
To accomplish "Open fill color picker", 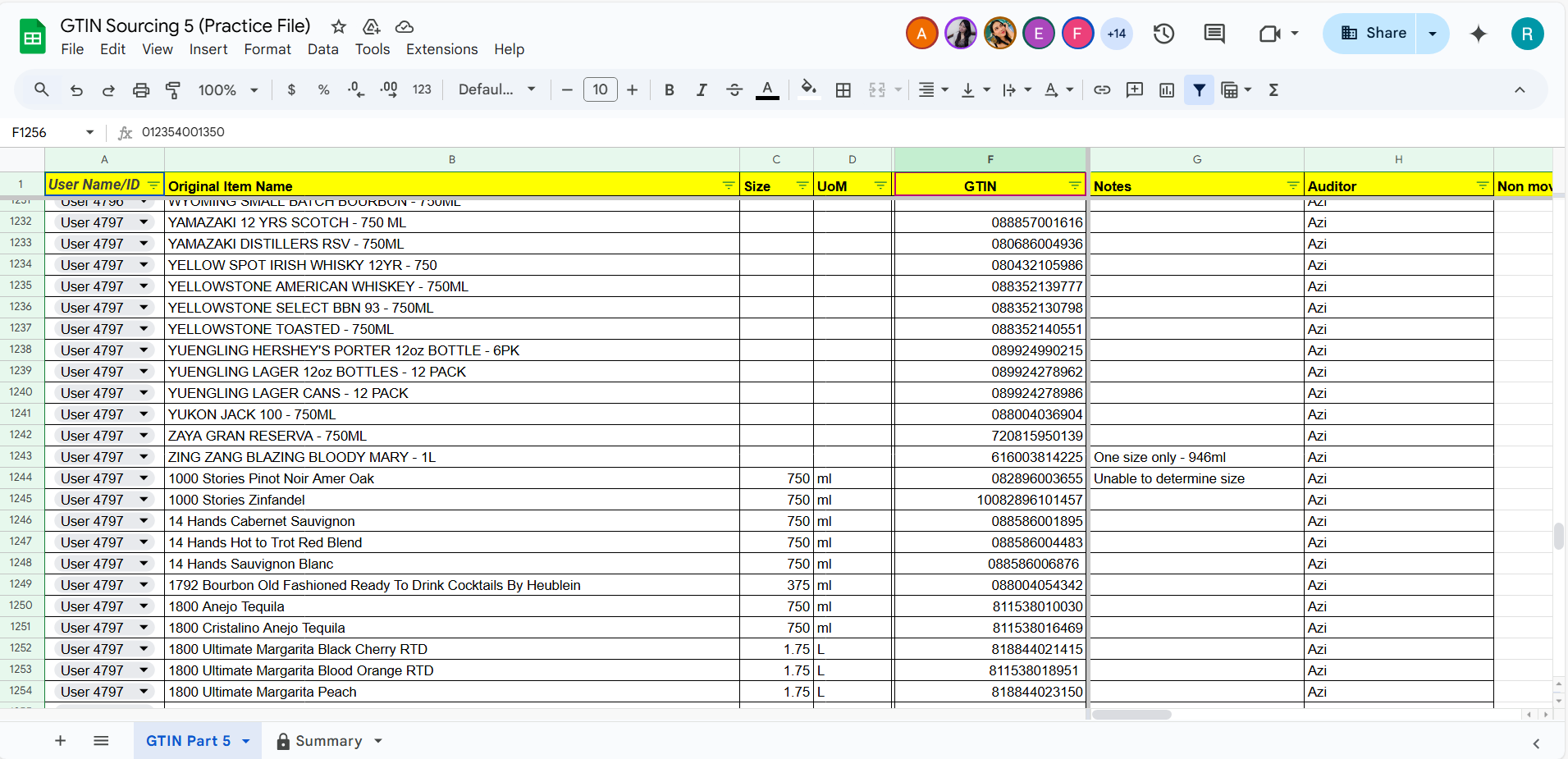I will [809, 89].
